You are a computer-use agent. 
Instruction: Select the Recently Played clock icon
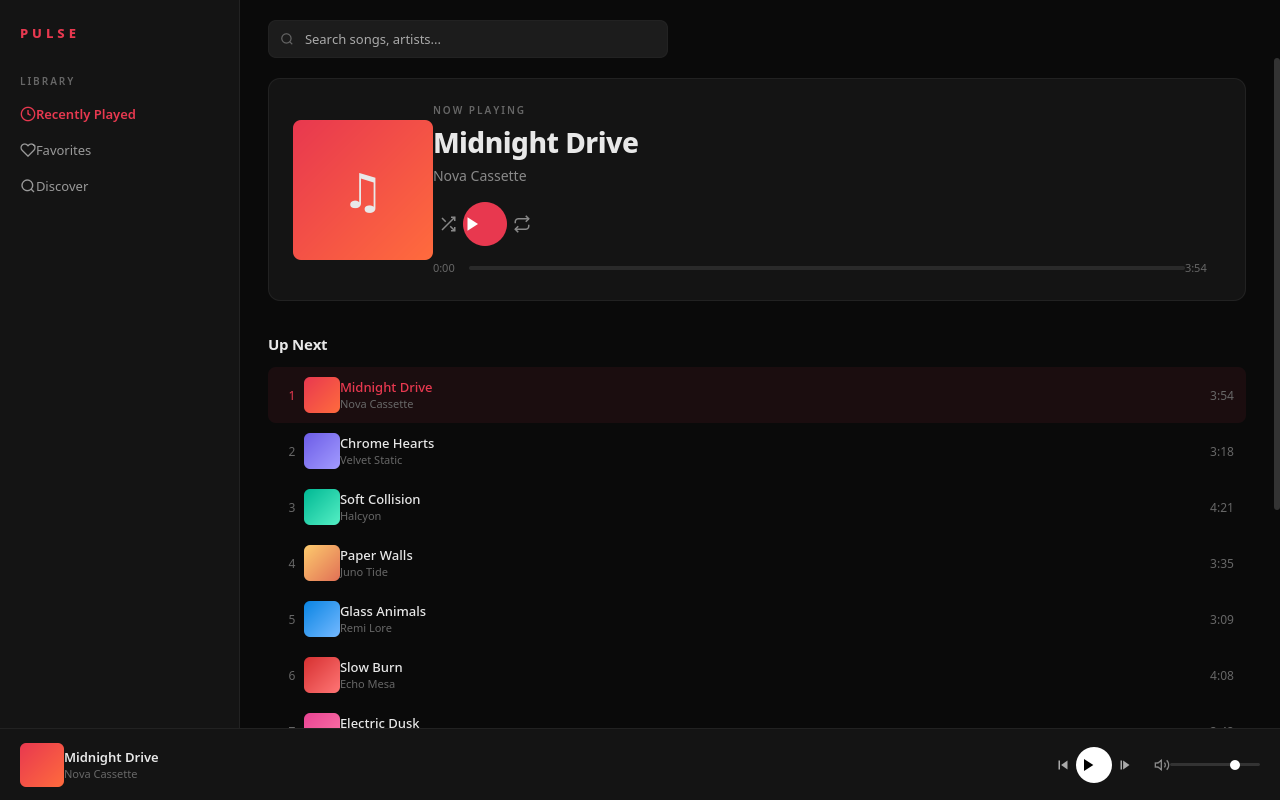pyautogui.click(x=26, y=114)
